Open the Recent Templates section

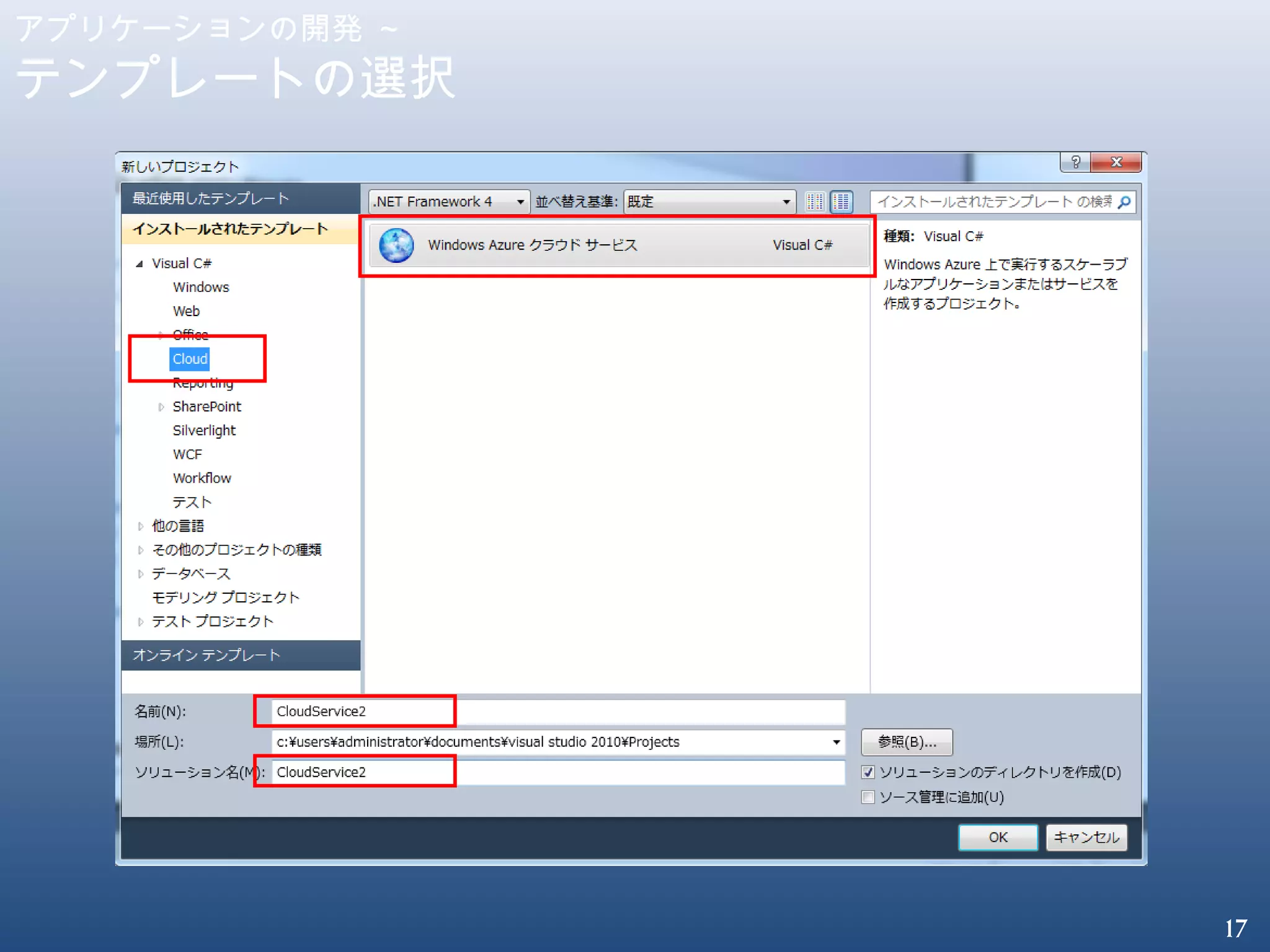211,198
